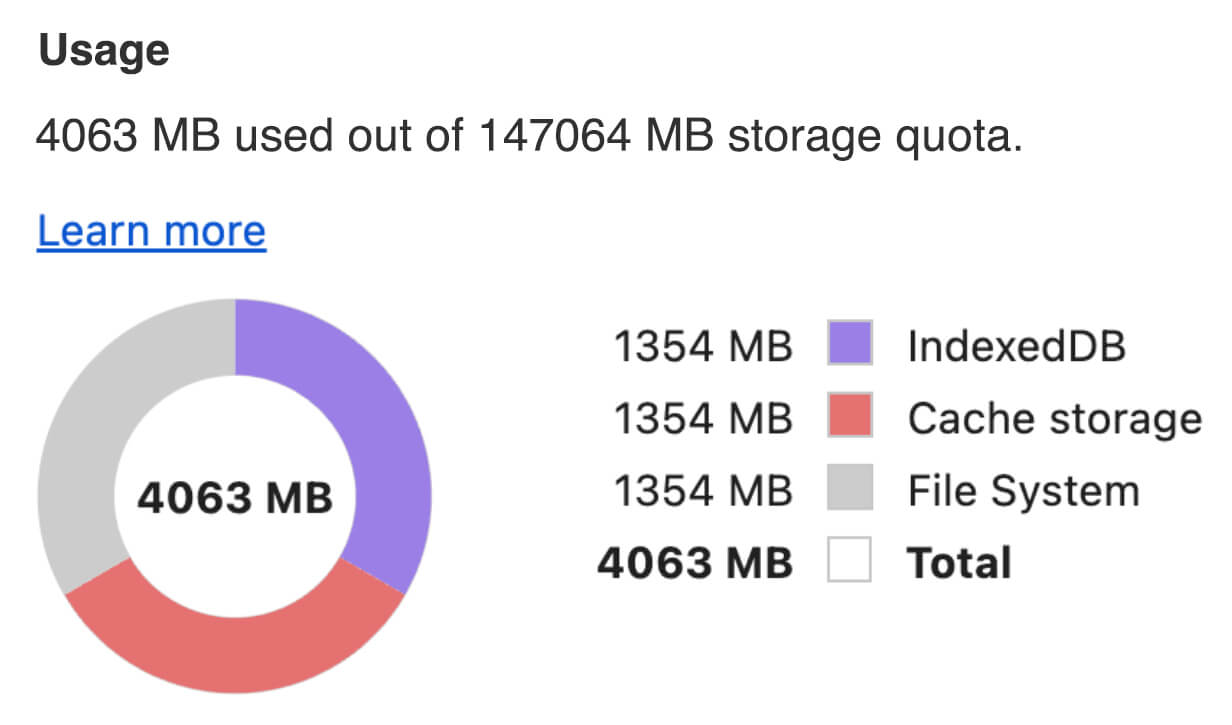Click the purple IndexedDB color swatch

[x=850, y=345]
